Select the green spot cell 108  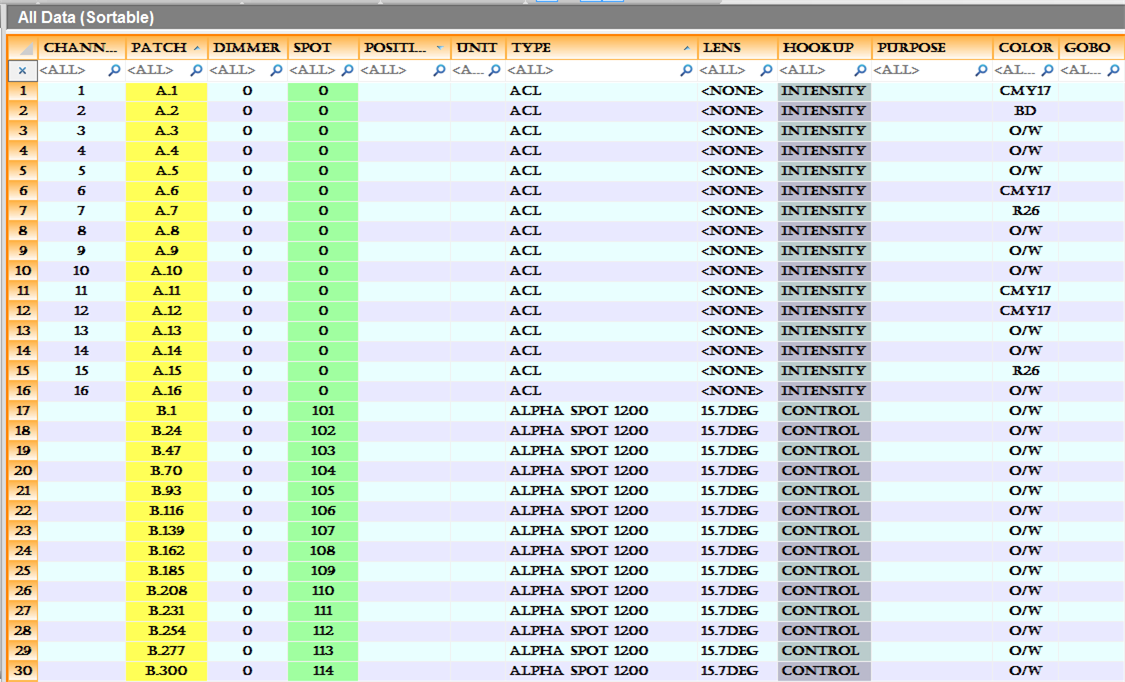(323, 551)
